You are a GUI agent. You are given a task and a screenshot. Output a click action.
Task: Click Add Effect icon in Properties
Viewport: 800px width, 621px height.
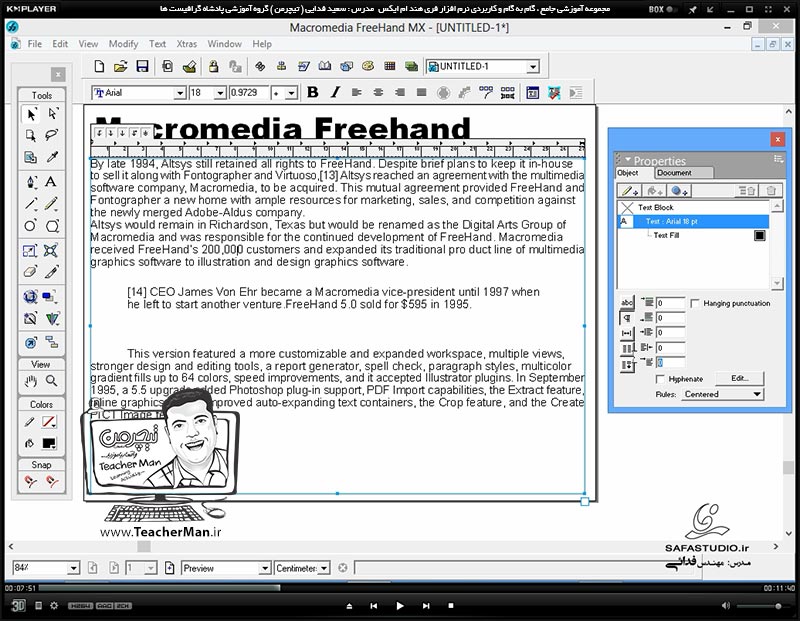coord(679,191)
